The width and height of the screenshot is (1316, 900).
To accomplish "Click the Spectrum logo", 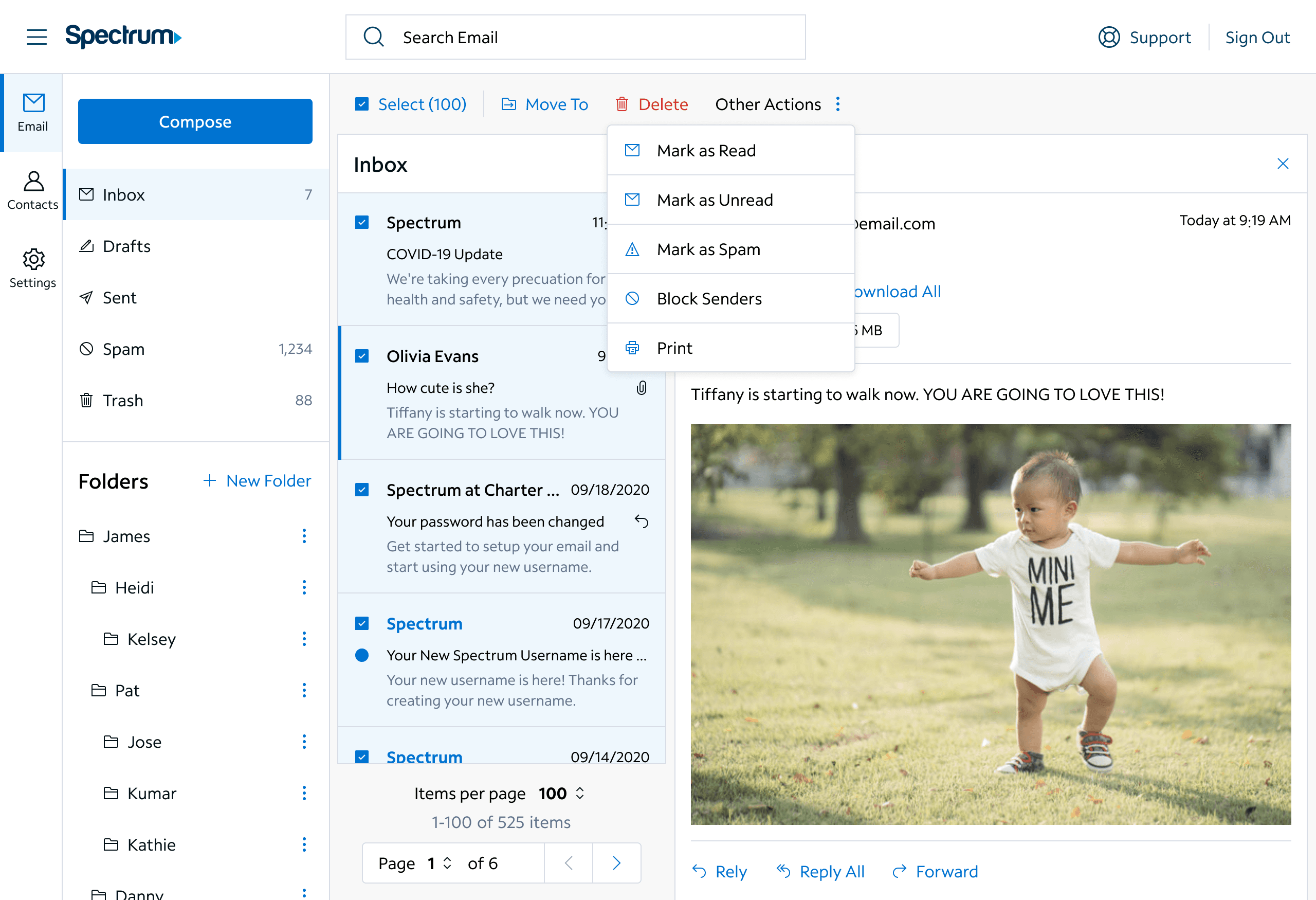I will [x=123, y=36].
